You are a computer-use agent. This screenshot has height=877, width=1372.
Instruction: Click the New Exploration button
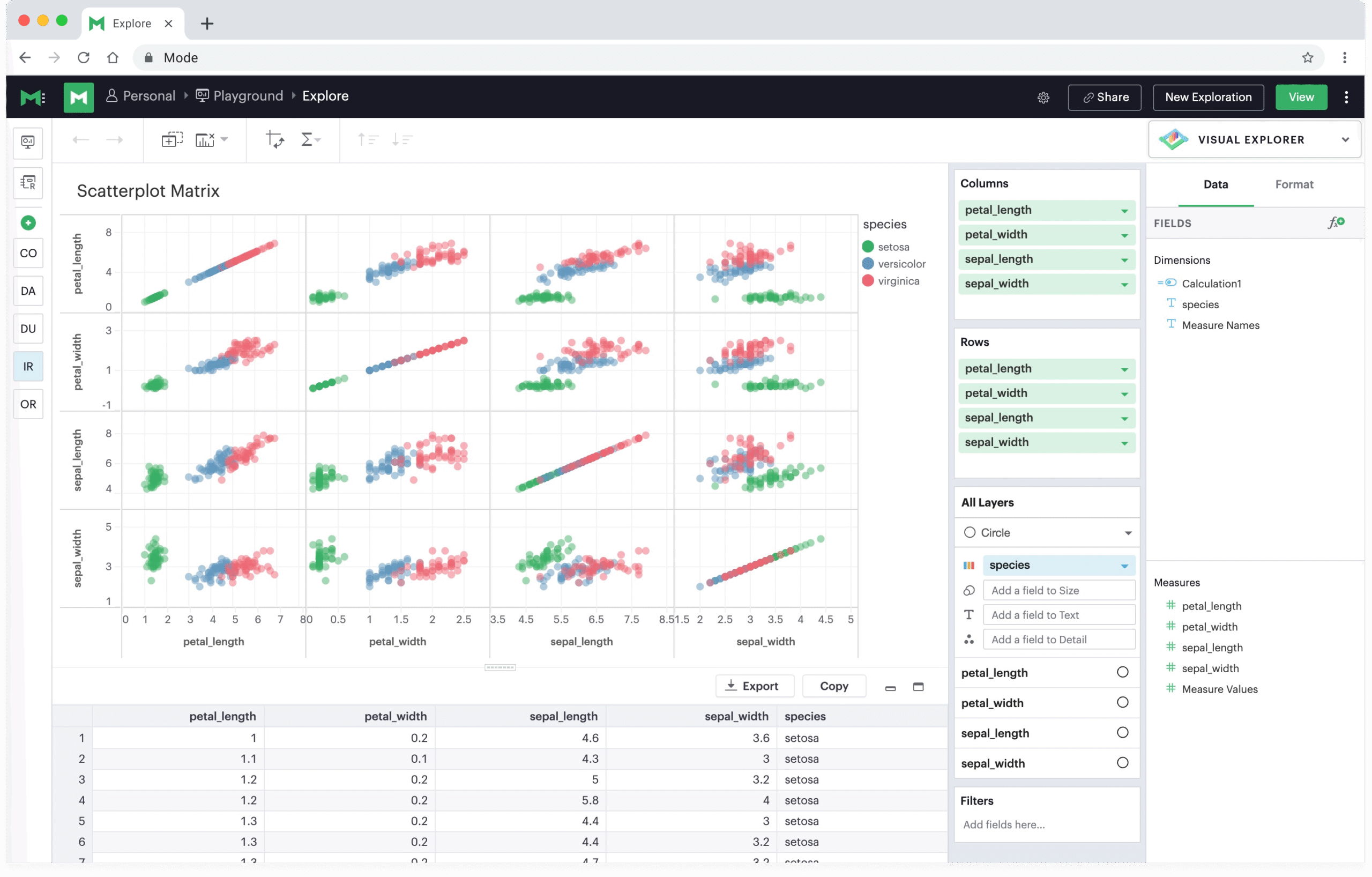pyautogui.click(x=1207, y=98)
